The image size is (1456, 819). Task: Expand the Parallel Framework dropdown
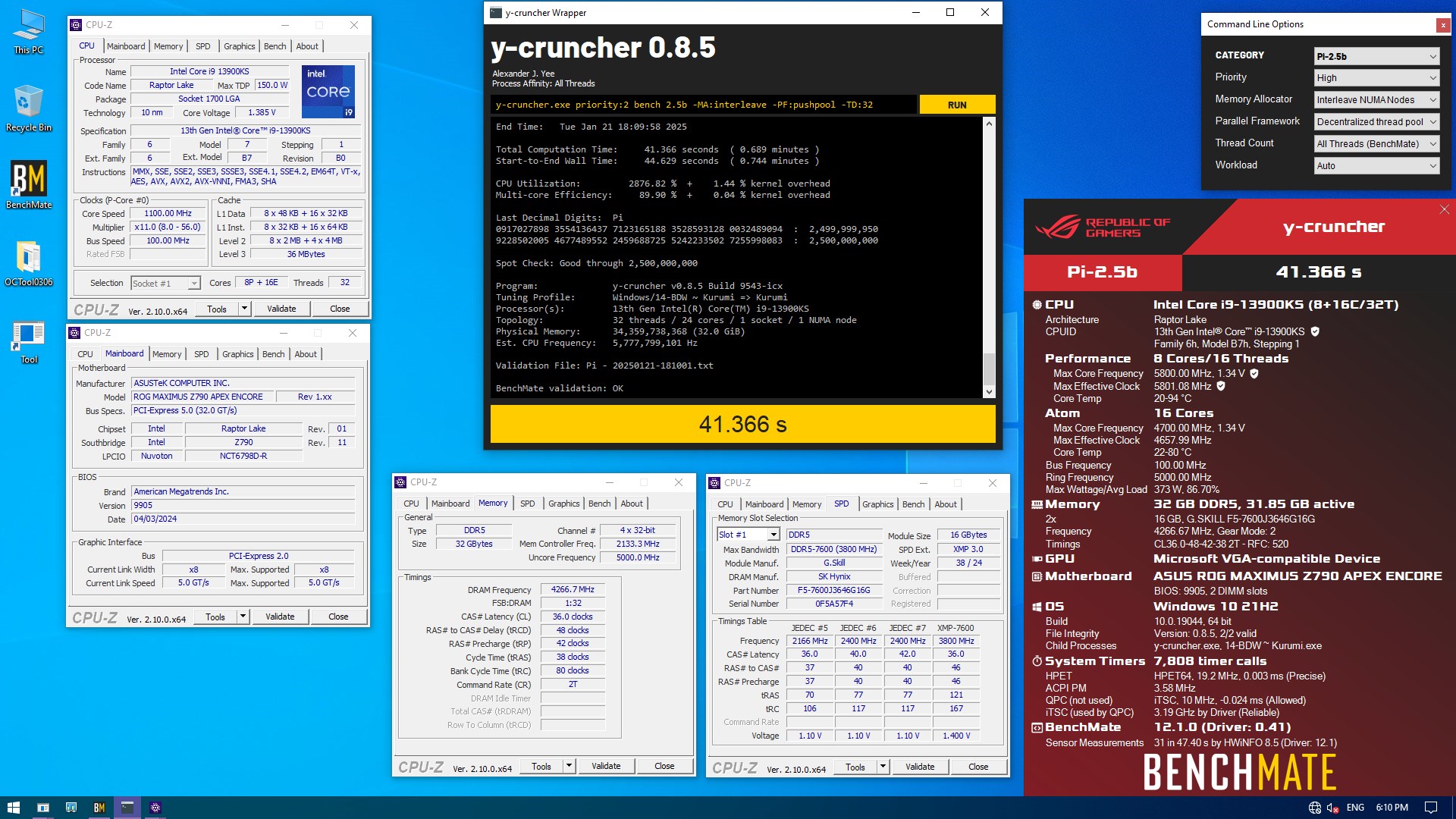coord(1376,122)
